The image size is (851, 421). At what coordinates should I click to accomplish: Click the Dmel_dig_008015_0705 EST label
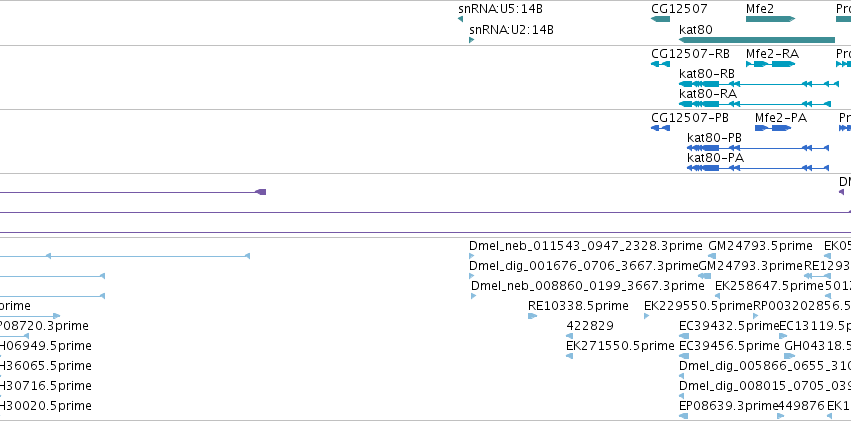[765, 386]
